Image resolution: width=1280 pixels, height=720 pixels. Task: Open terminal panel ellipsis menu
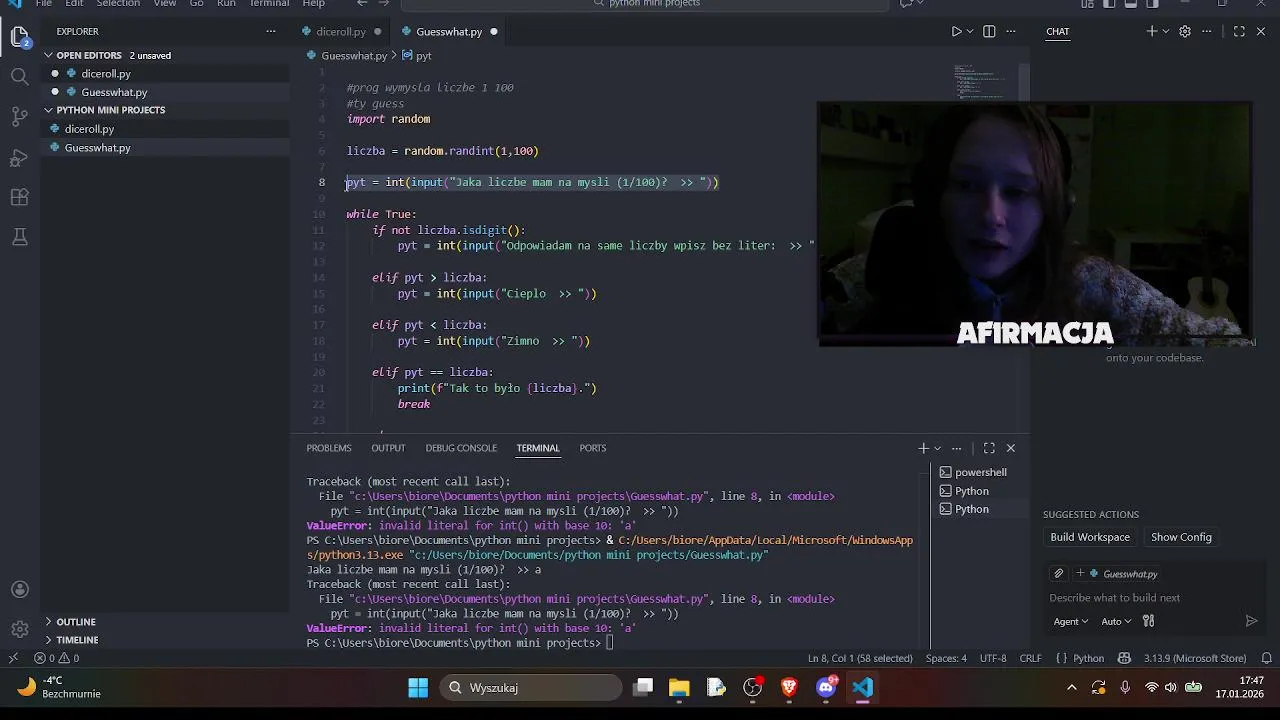coord(957,448)
